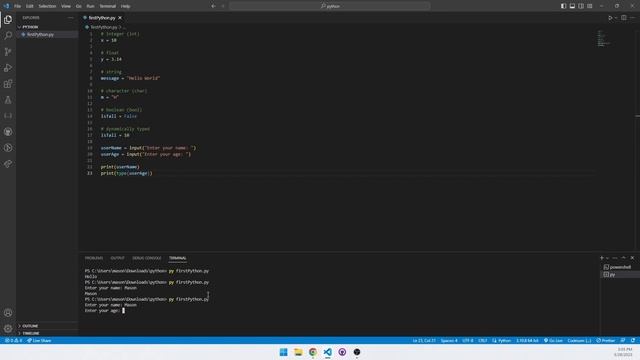Click the CRLF line ending indicator
This screenshot has width=640, height=360.
point(482,340)
